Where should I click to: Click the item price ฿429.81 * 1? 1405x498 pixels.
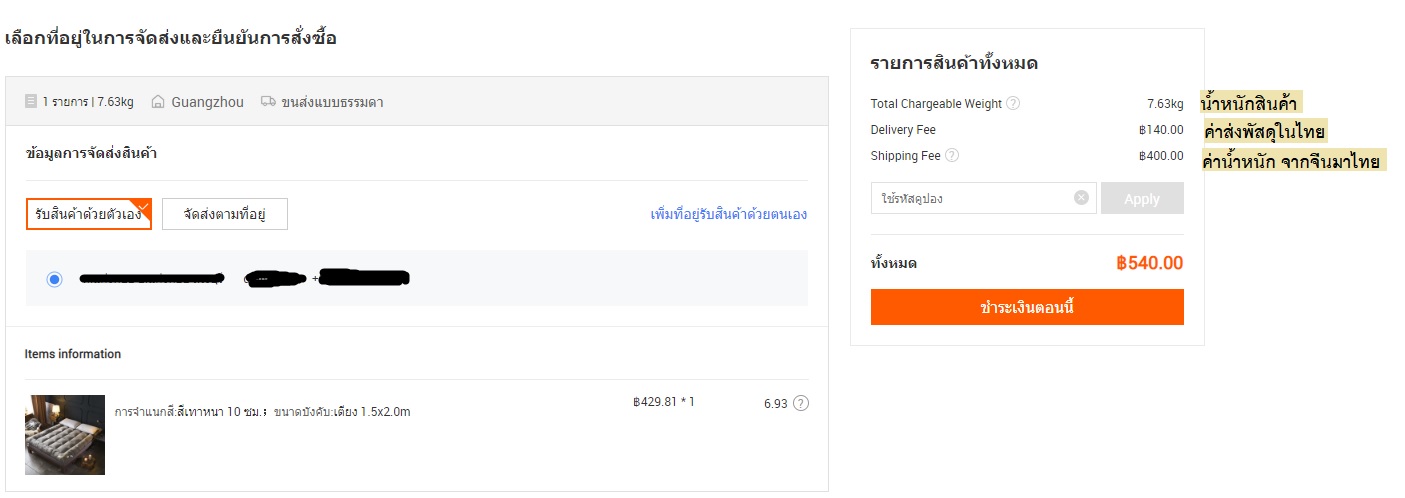pyautogui.click(x=663, y=402)
